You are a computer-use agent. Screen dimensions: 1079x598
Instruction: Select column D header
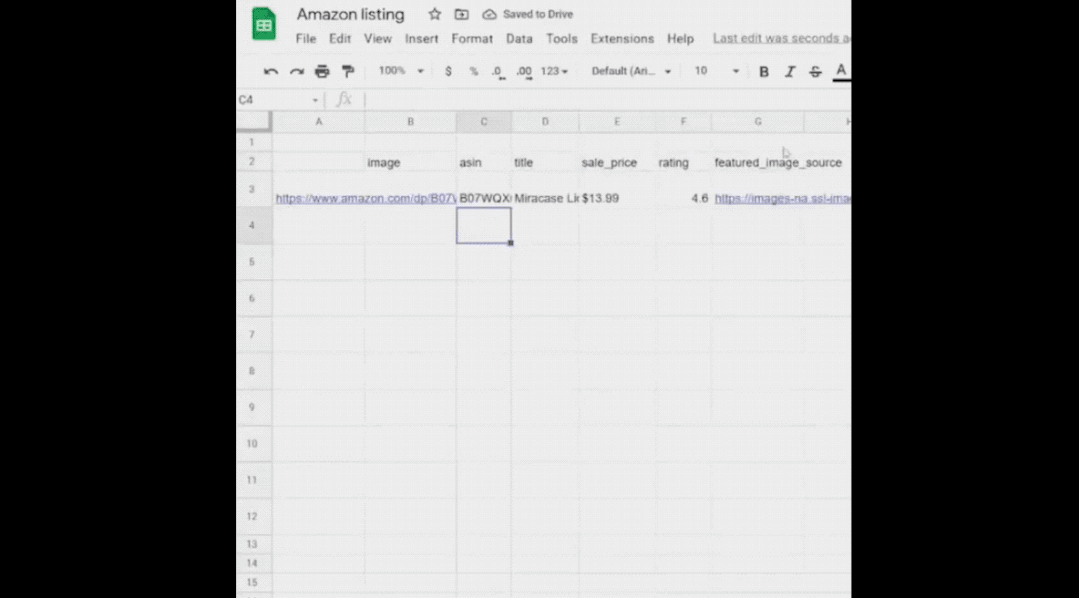pos(545,121)
